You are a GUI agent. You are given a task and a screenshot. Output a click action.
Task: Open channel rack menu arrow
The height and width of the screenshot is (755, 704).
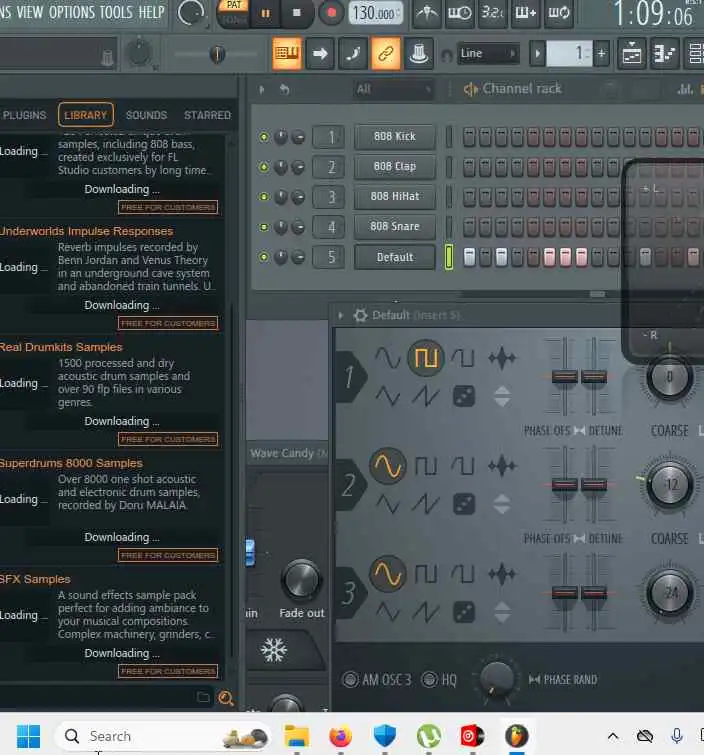(261, 89)
